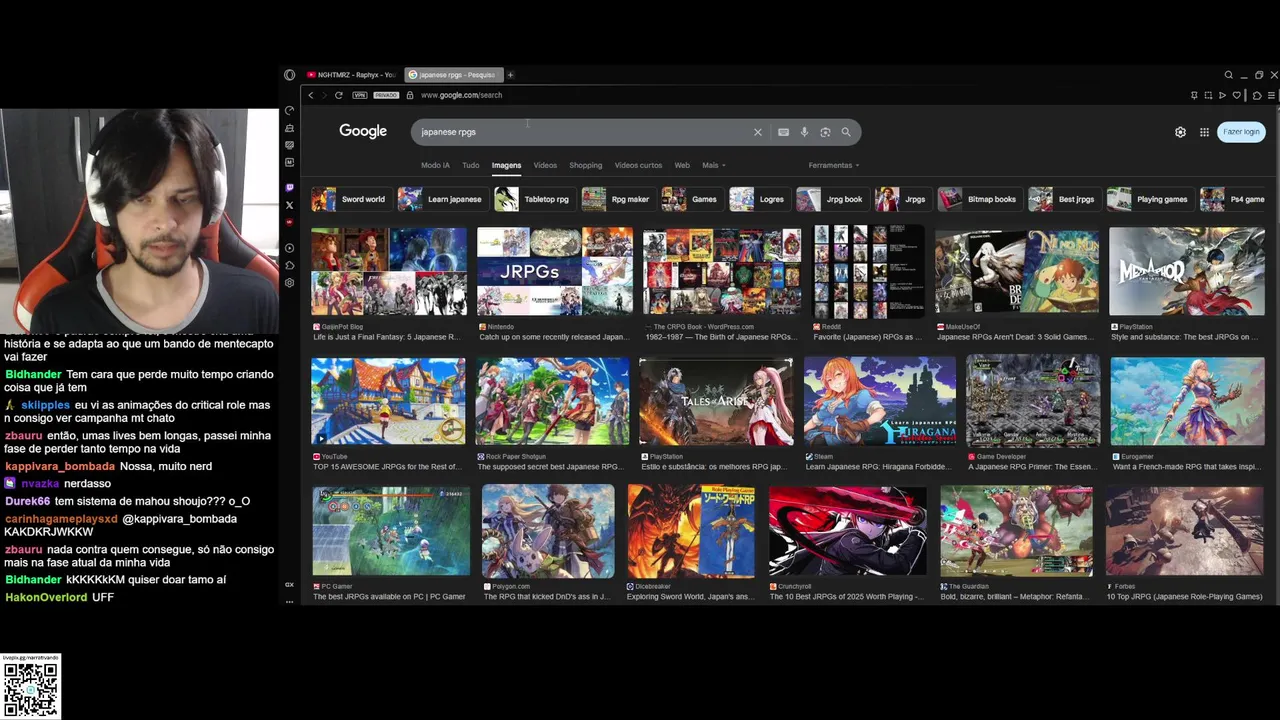Start the snapshot capture tool icon
Viewport: 1280px width, 720px height.
(x=1208, y=95)
